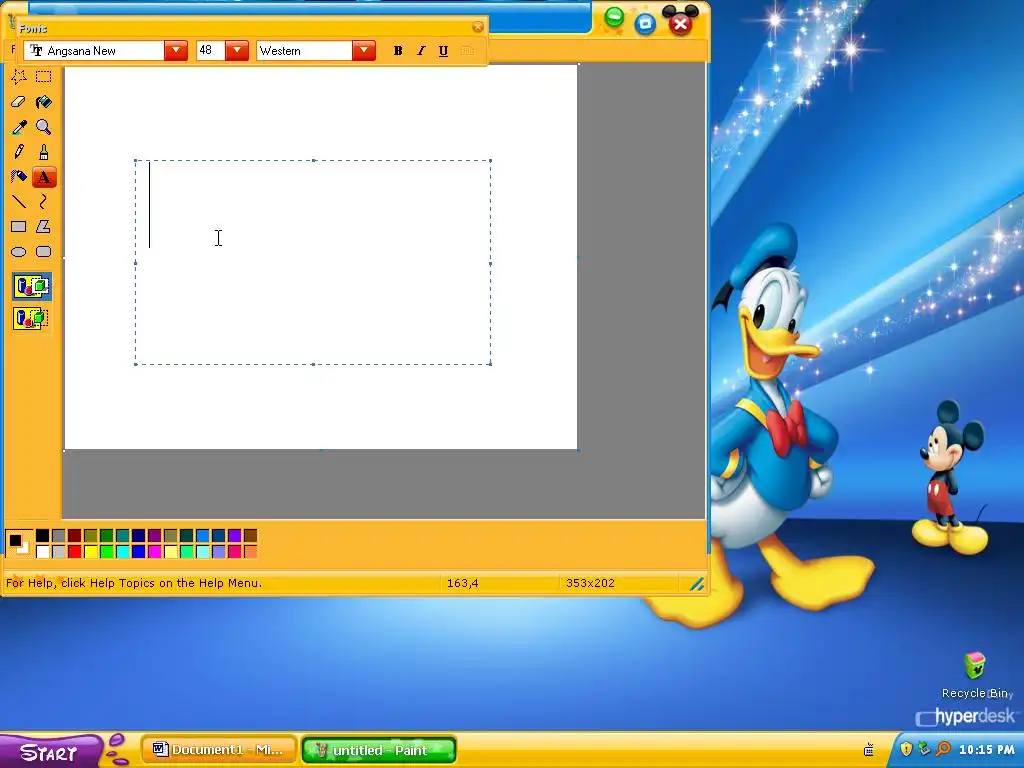Select the Ellipse tool
This screenshot has height=768, width=1024.
click(x=18, y=252)
